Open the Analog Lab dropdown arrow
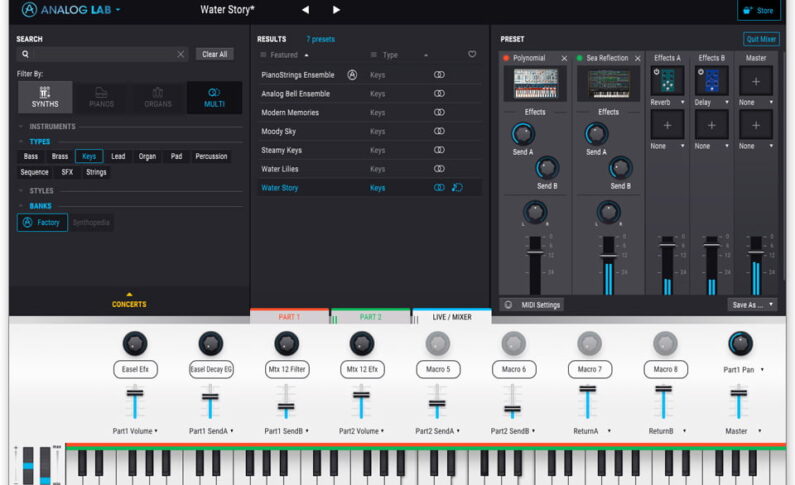 point(118,10)
